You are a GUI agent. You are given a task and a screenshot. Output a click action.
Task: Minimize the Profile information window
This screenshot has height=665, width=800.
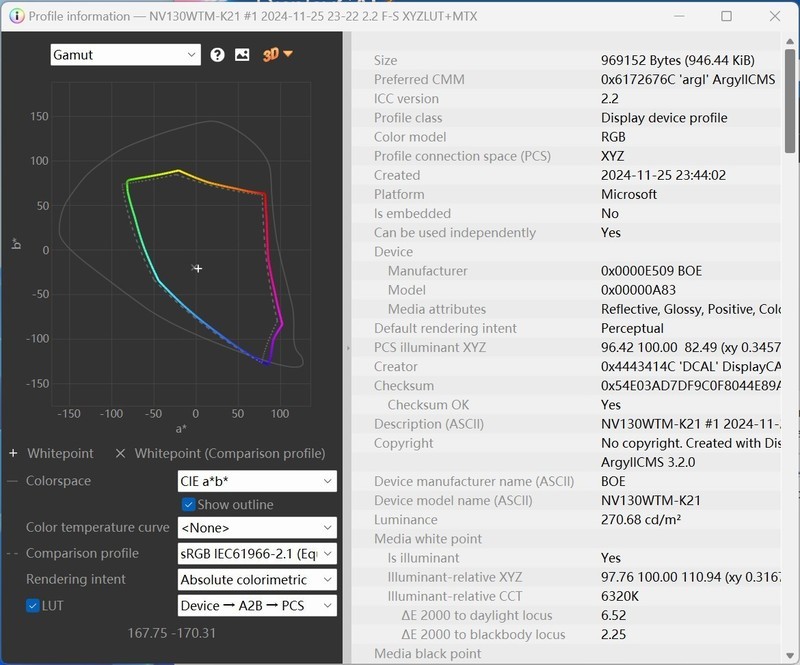click(x=681, y=16)
